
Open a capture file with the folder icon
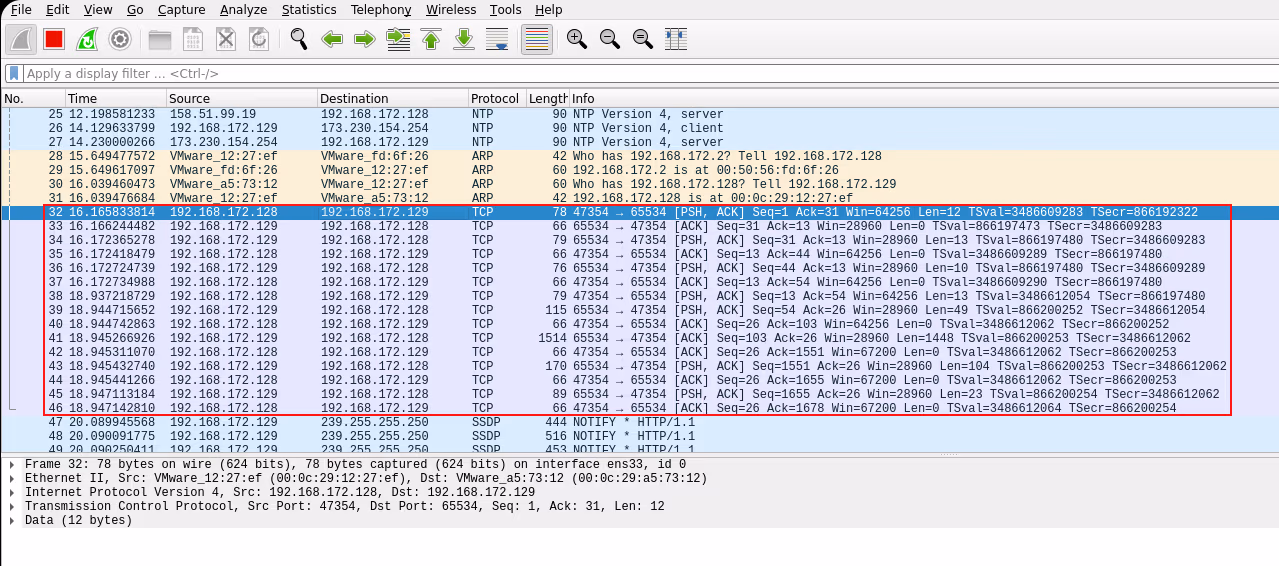[x=160, y=40]
